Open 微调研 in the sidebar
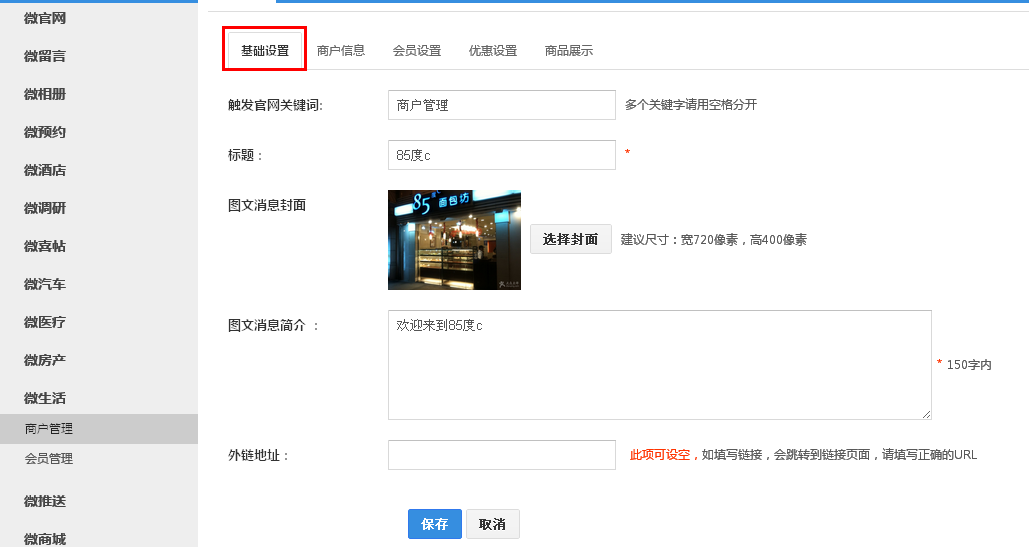 [x=45, y=209]
